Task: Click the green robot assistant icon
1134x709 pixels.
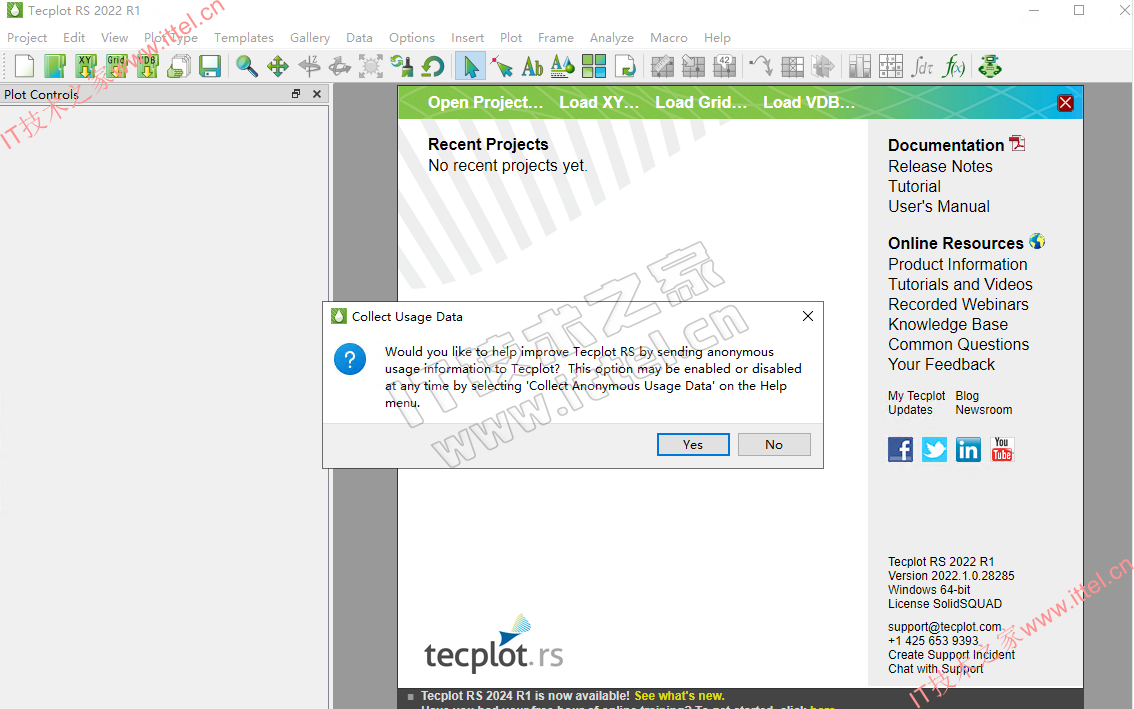Action: [990, 67]
